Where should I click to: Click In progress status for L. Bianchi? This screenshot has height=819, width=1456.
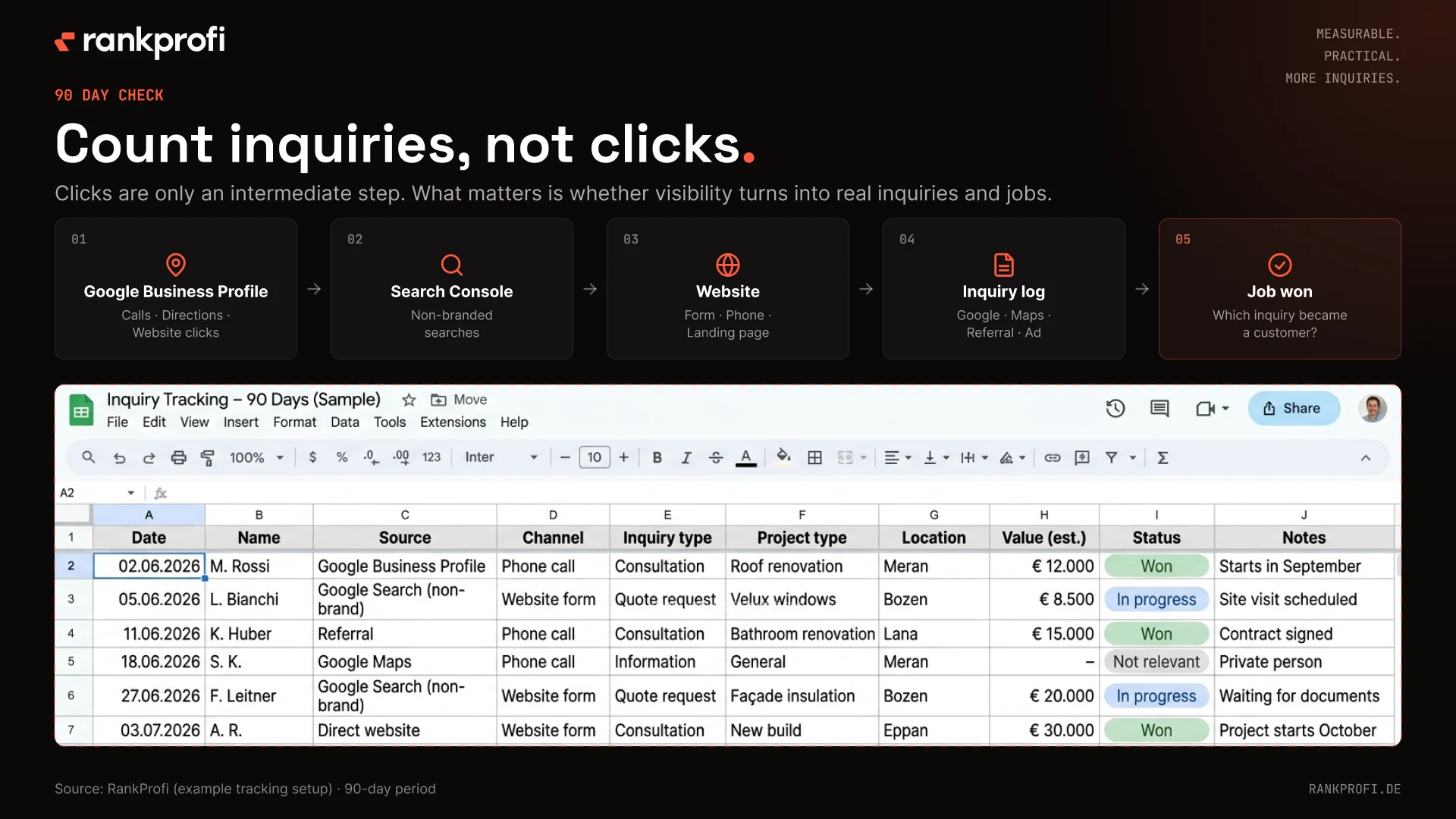pyautogui.click(x=1156, y=599)
